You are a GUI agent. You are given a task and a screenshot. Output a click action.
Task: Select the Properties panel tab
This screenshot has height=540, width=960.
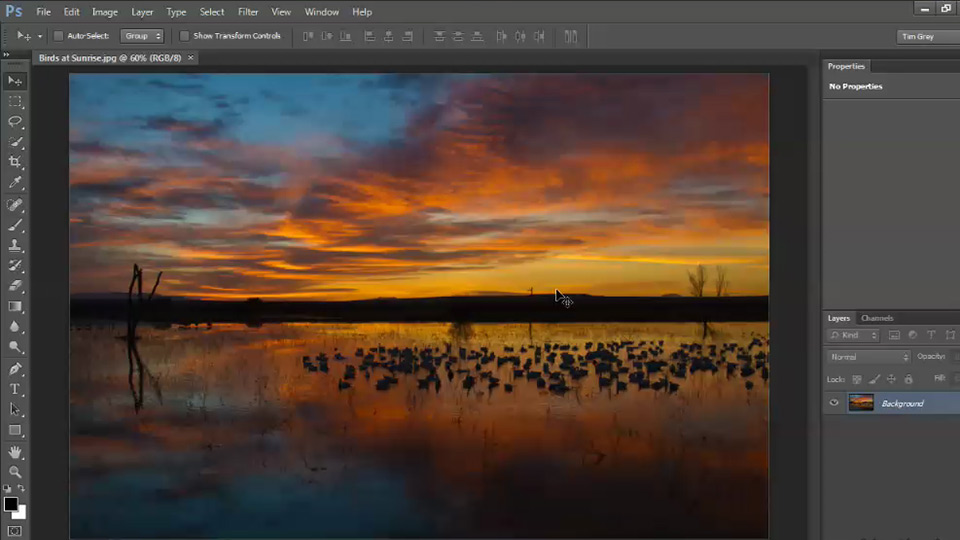[846, 66]
